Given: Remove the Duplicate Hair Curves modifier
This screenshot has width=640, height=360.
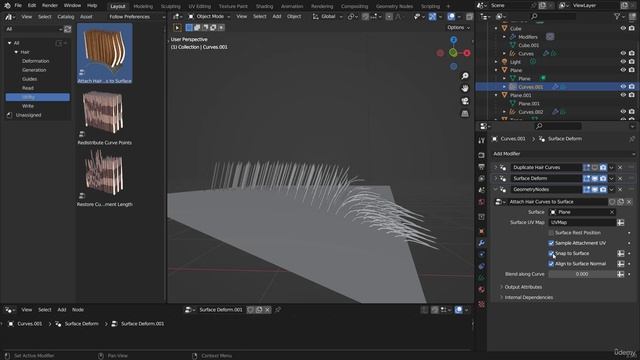Looking at the screenshot, I should tap(620, 167).
